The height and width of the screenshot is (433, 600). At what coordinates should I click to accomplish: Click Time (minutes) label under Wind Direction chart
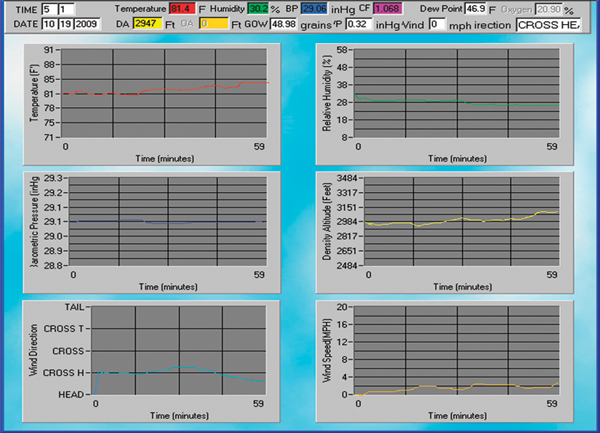(x=179, y=415)
